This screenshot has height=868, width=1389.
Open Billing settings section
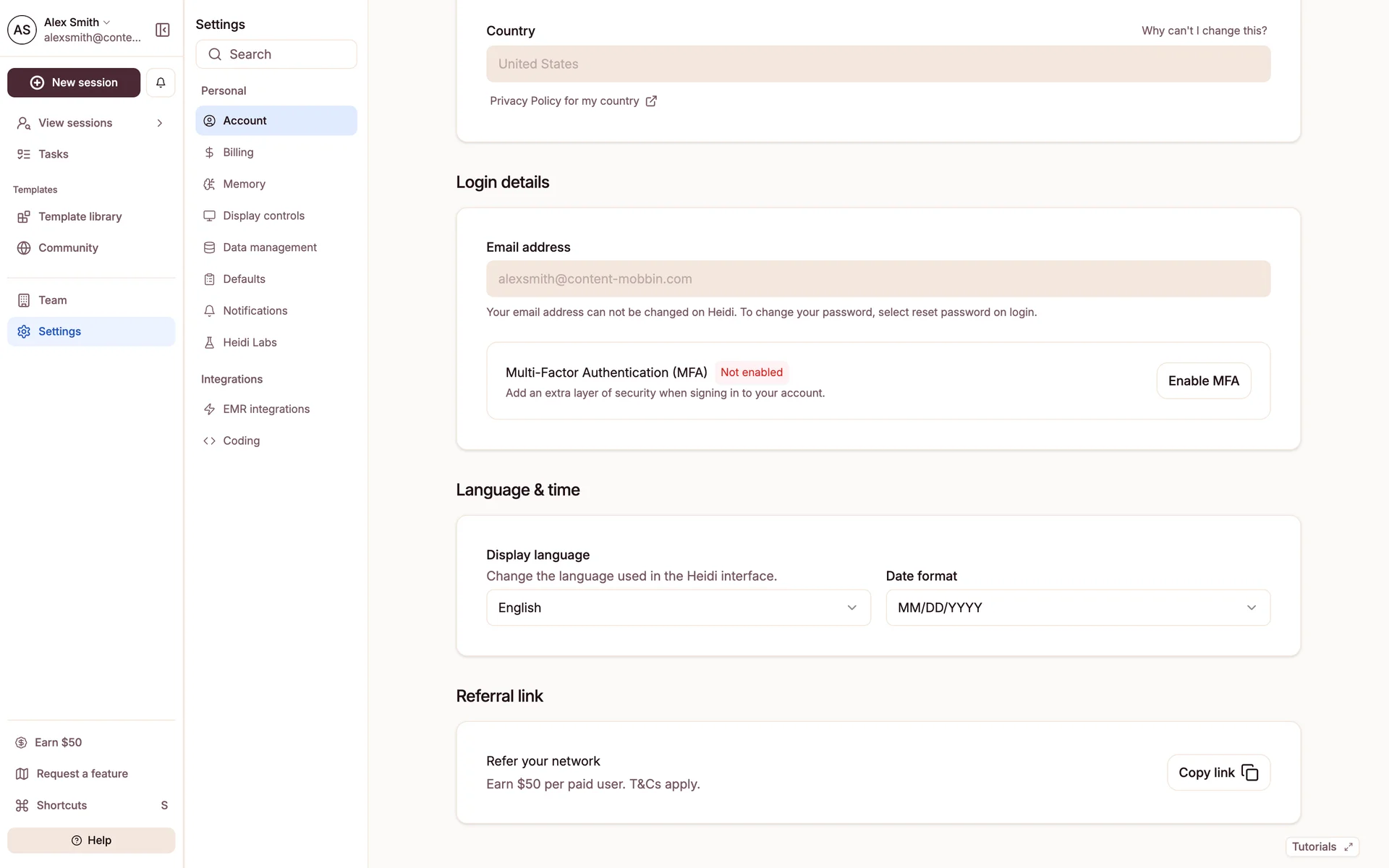238,153
